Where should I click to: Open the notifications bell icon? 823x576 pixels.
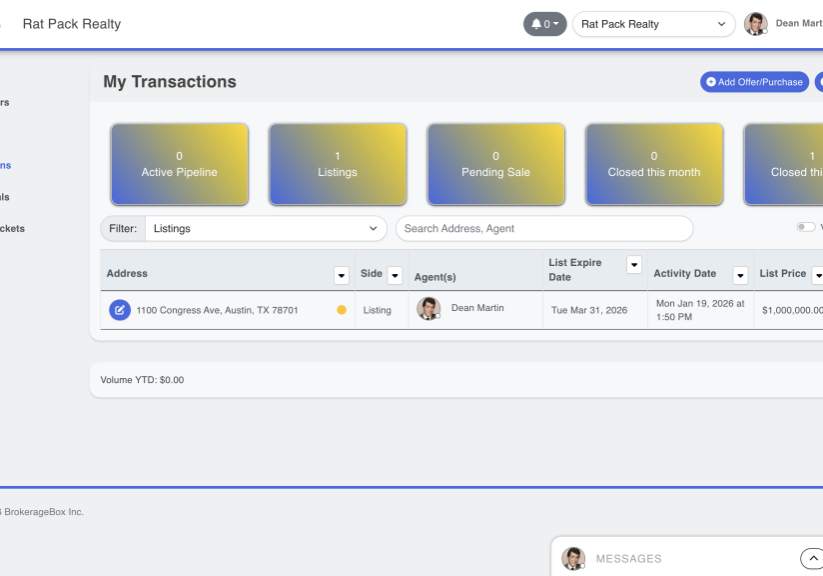click(x=534, y=23)
